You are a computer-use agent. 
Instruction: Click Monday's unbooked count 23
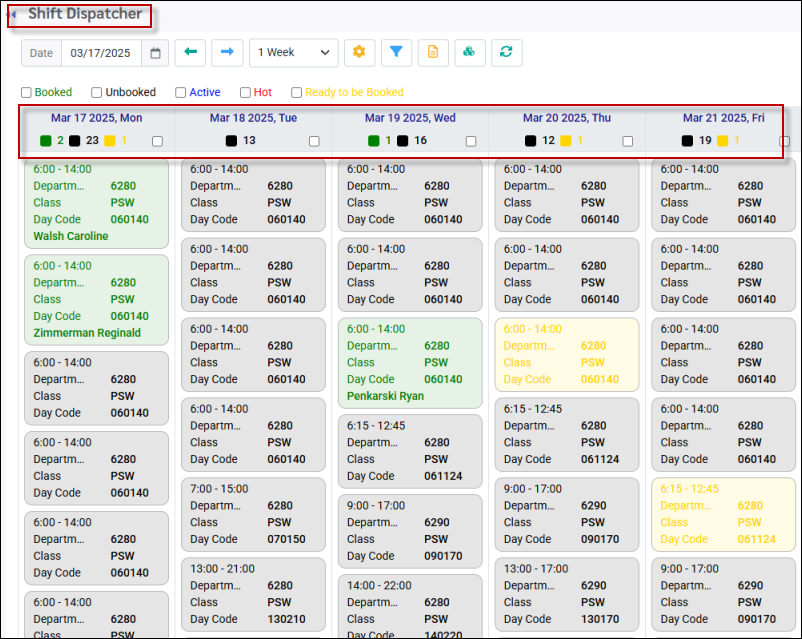pyautogui.click(x=92, y=141)
